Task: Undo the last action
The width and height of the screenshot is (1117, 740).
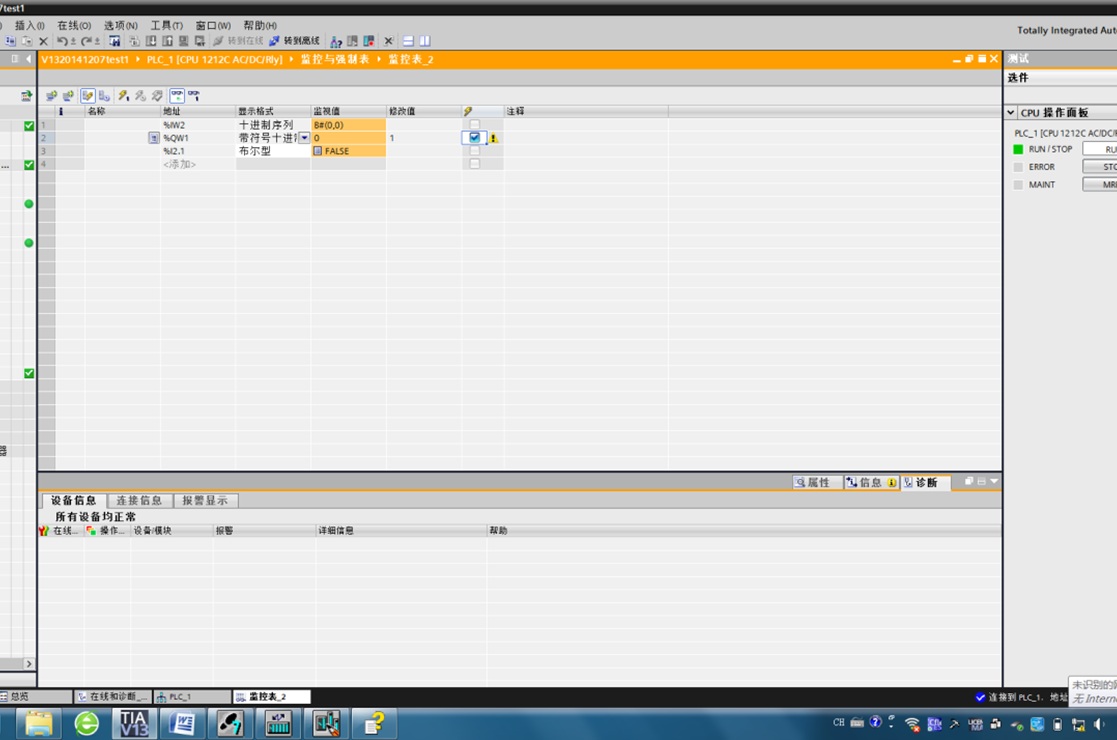Action: [x=63, y=41]
